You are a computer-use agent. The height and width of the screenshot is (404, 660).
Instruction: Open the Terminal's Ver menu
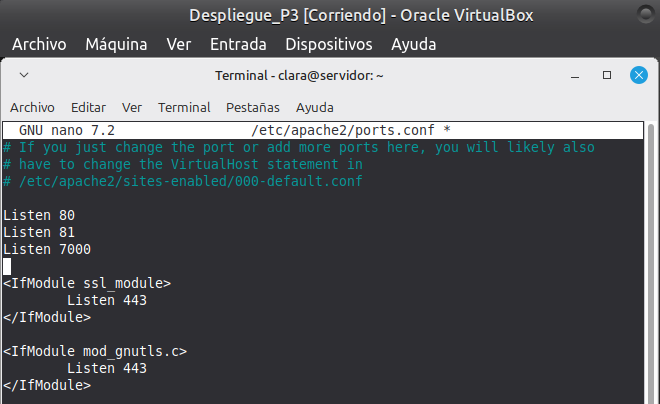pyautogui.click(x=132, y=107)
